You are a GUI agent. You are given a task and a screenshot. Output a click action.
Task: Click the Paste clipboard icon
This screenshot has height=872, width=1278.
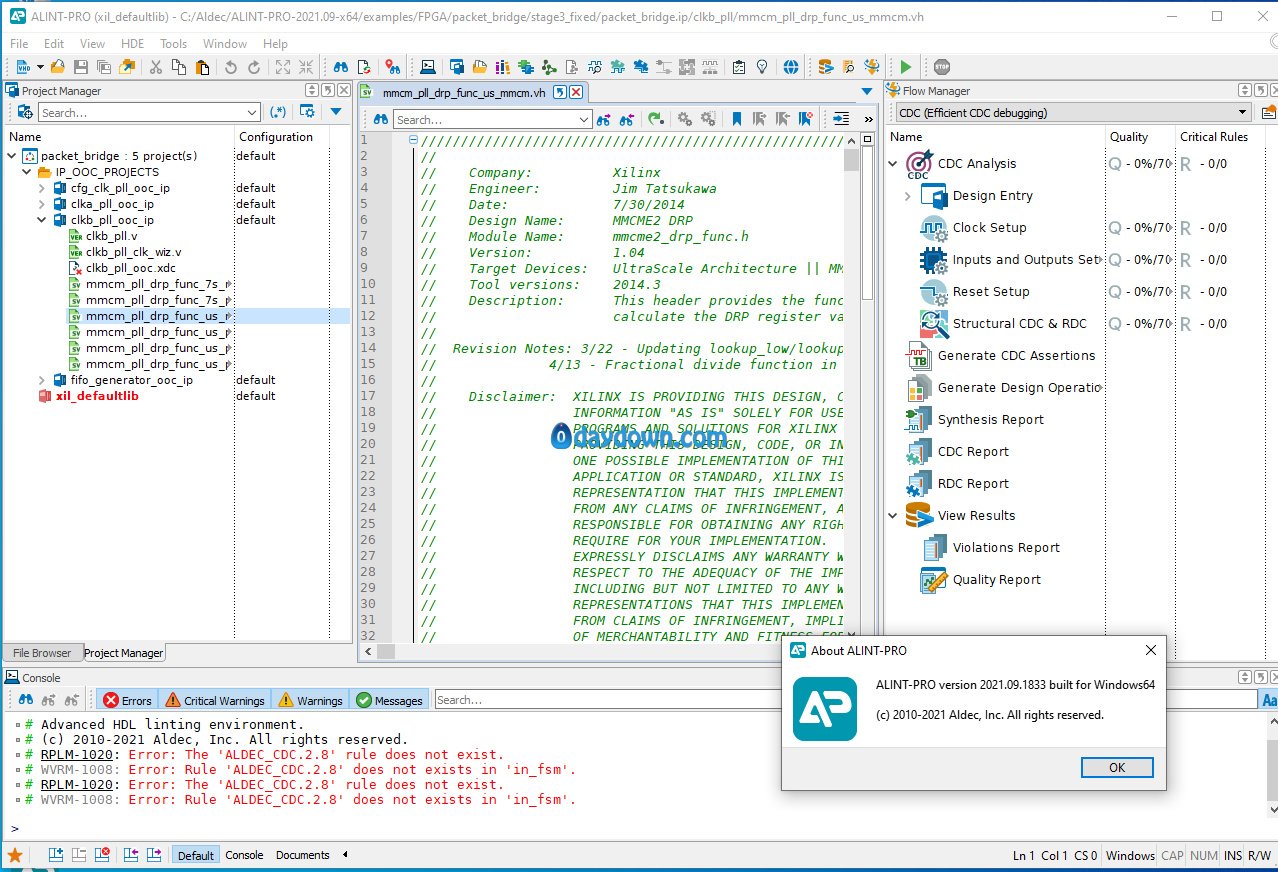[203, 67]
